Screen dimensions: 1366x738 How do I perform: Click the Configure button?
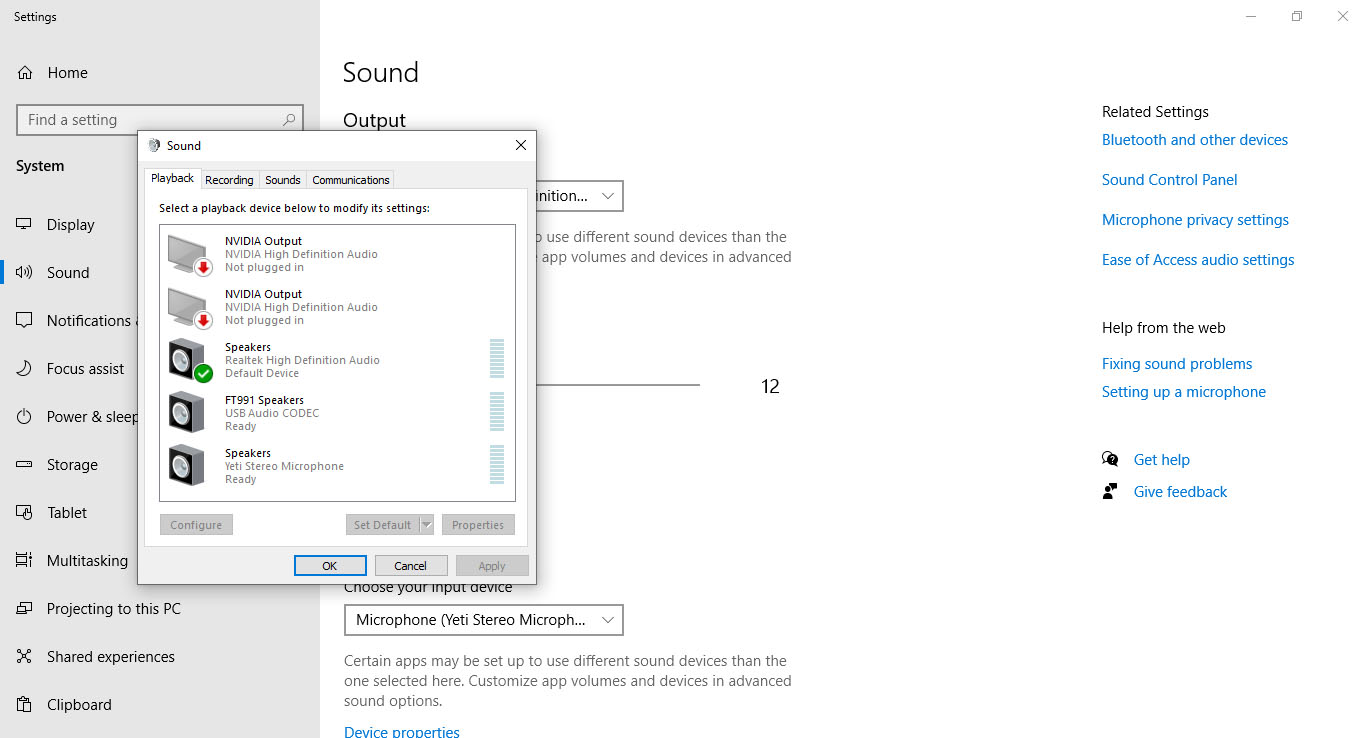tap(196, 525)
